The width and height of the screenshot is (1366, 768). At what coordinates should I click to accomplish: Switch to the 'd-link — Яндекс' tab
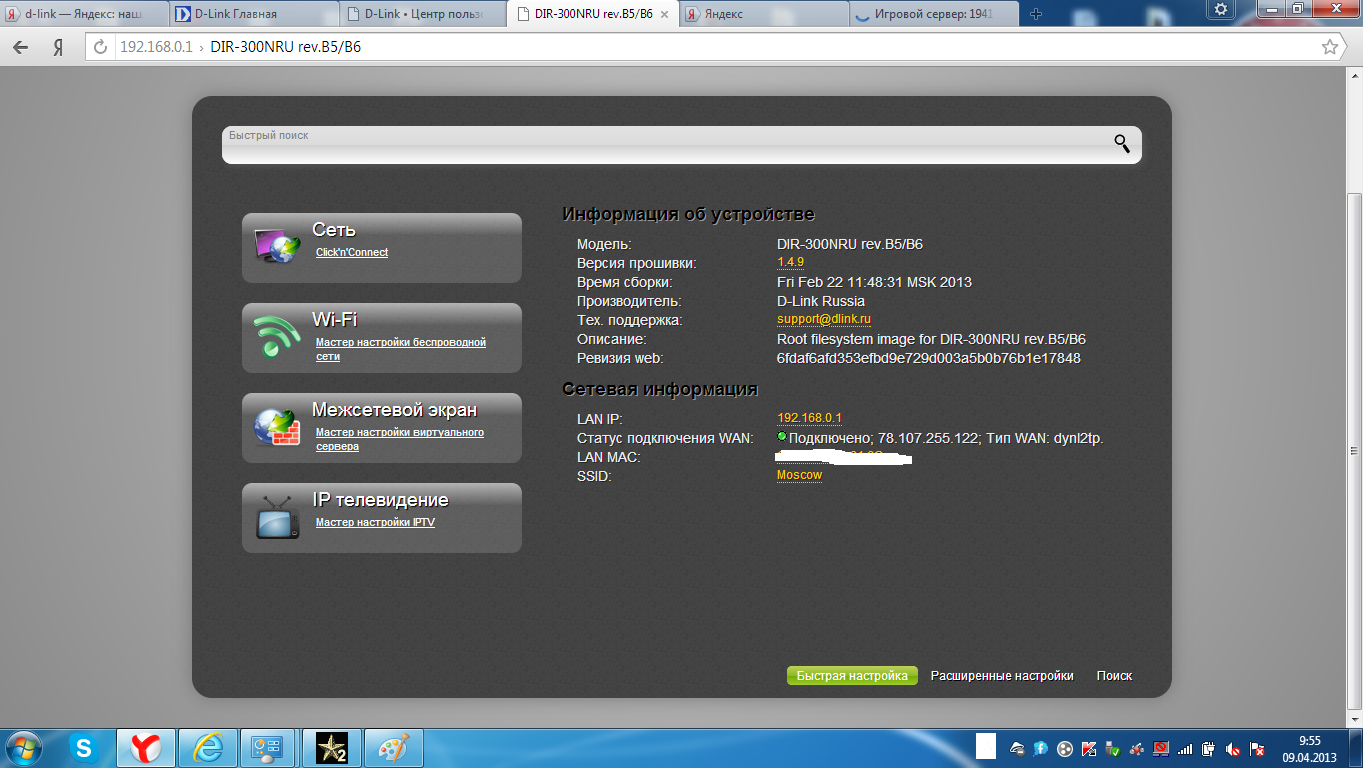click(82, 14)
